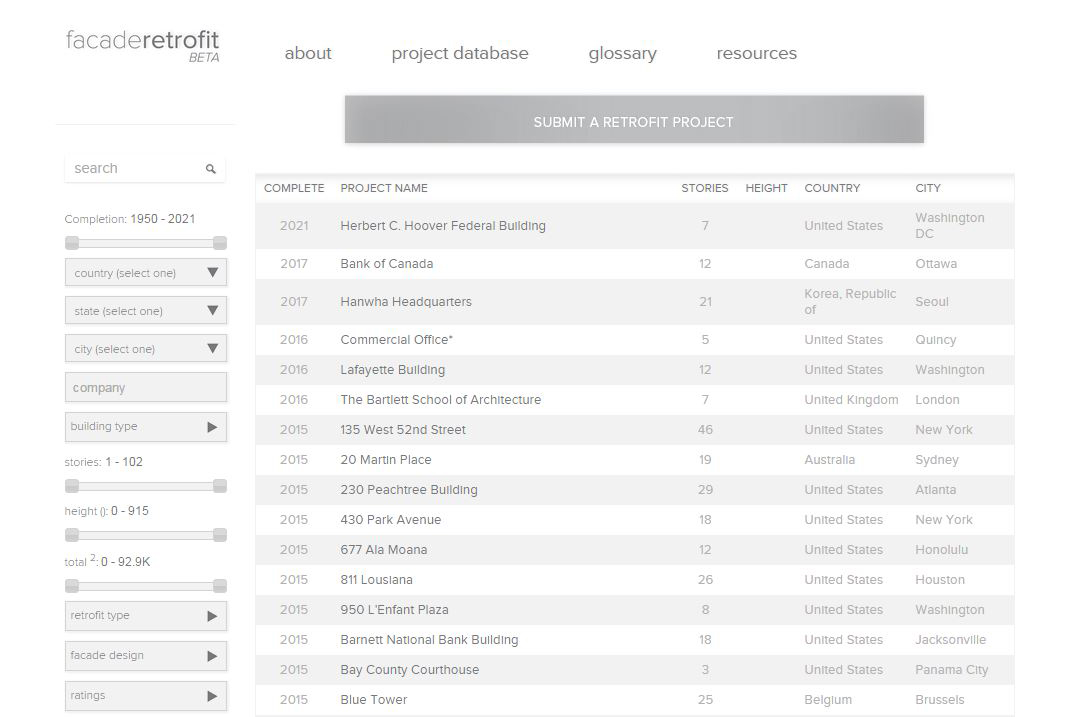The image size is (1075, 717).
Task: Open the about page
Action: pyautogui.click(x=307, y=53)
